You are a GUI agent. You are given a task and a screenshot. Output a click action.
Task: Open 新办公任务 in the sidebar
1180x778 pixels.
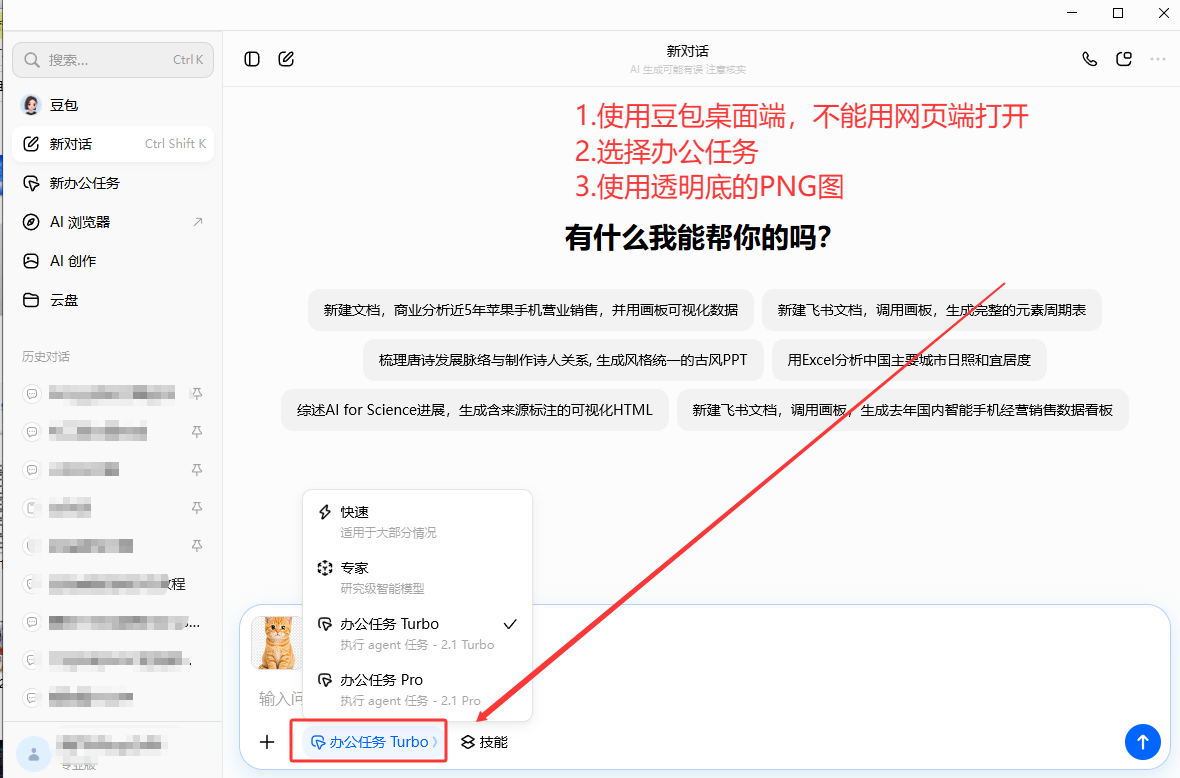tap(113, 183)
